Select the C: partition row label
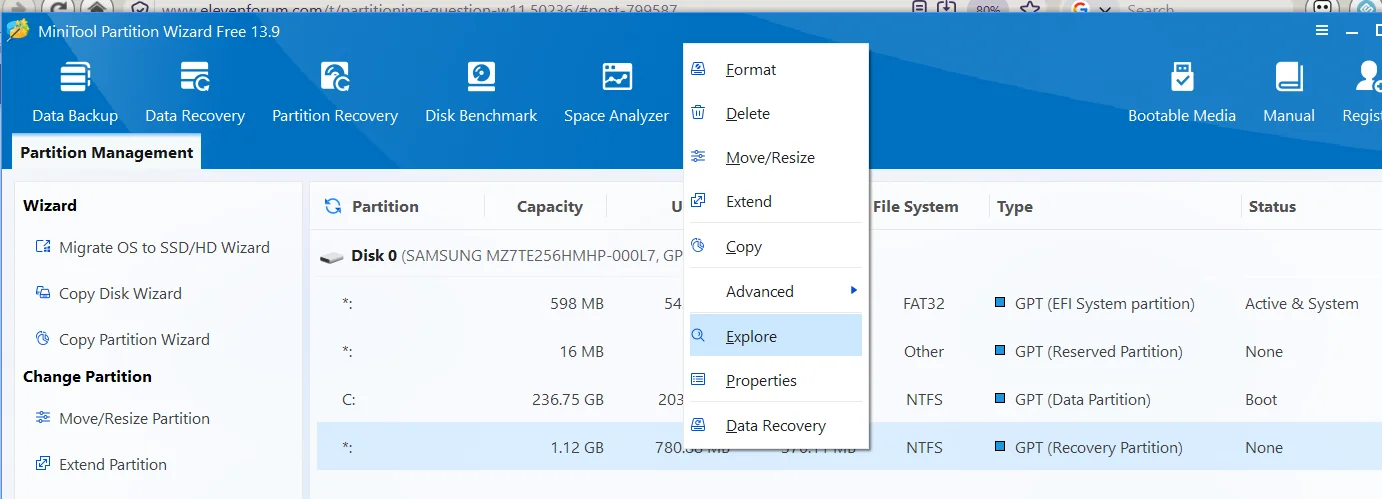The width and height of the screenshot is (1382, 499). click(349, 400)
